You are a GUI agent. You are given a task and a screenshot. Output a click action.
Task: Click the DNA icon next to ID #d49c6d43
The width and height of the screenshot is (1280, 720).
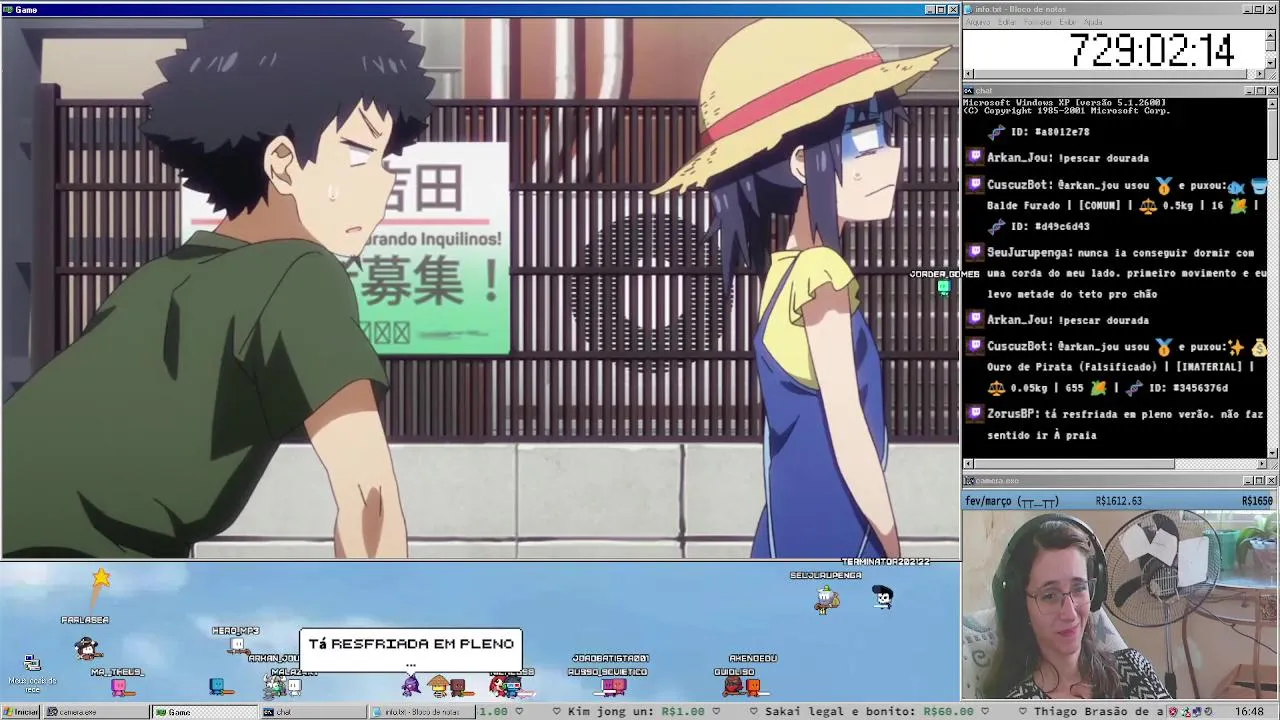[996, 226]
